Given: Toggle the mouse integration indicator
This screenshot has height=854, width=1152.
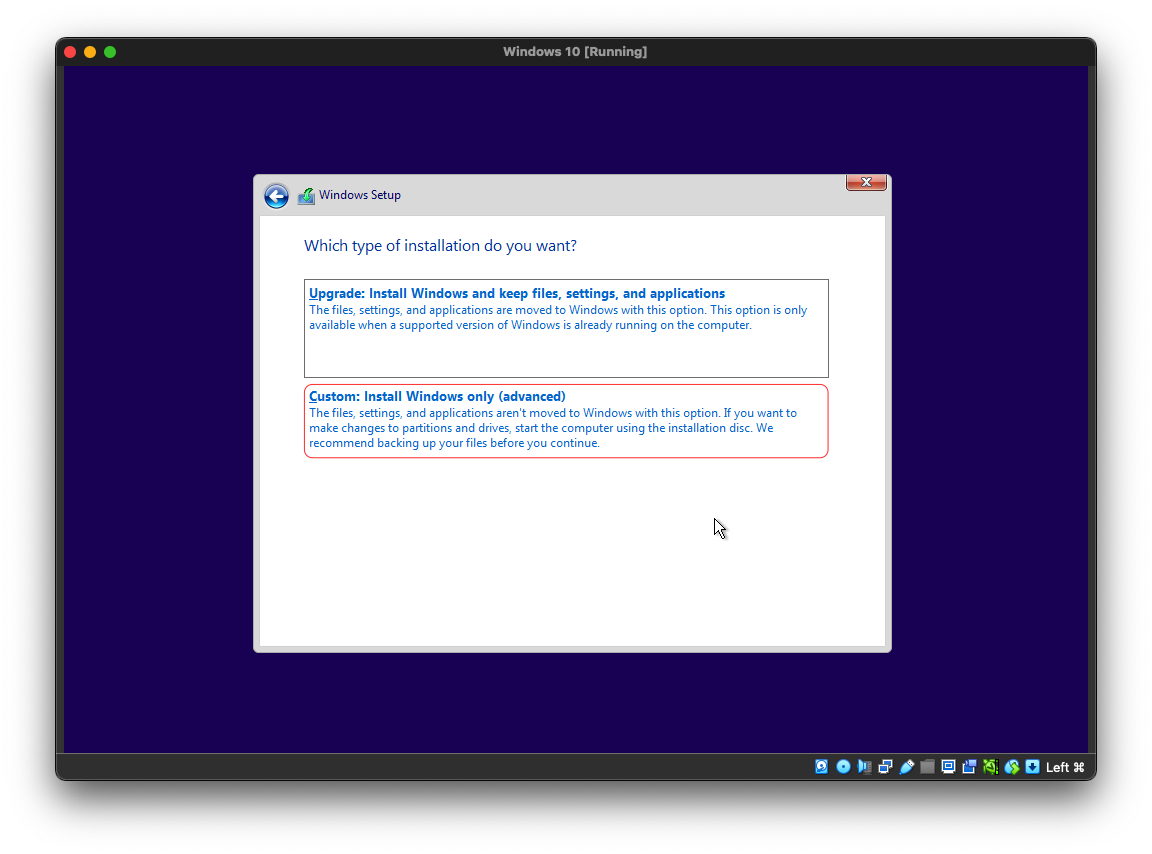Looking at the screenshot, I should coord(1011,767).
